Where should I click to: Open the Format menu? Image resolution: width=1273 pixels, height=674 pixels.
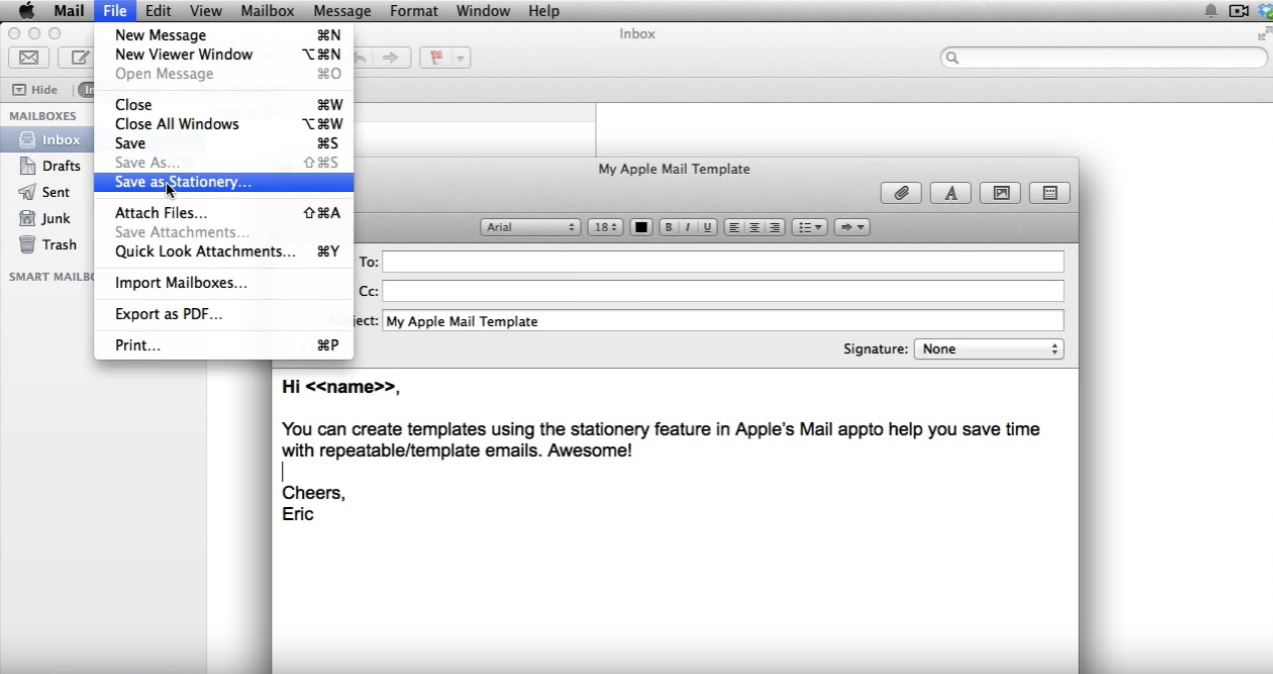[x=414, y=11]
